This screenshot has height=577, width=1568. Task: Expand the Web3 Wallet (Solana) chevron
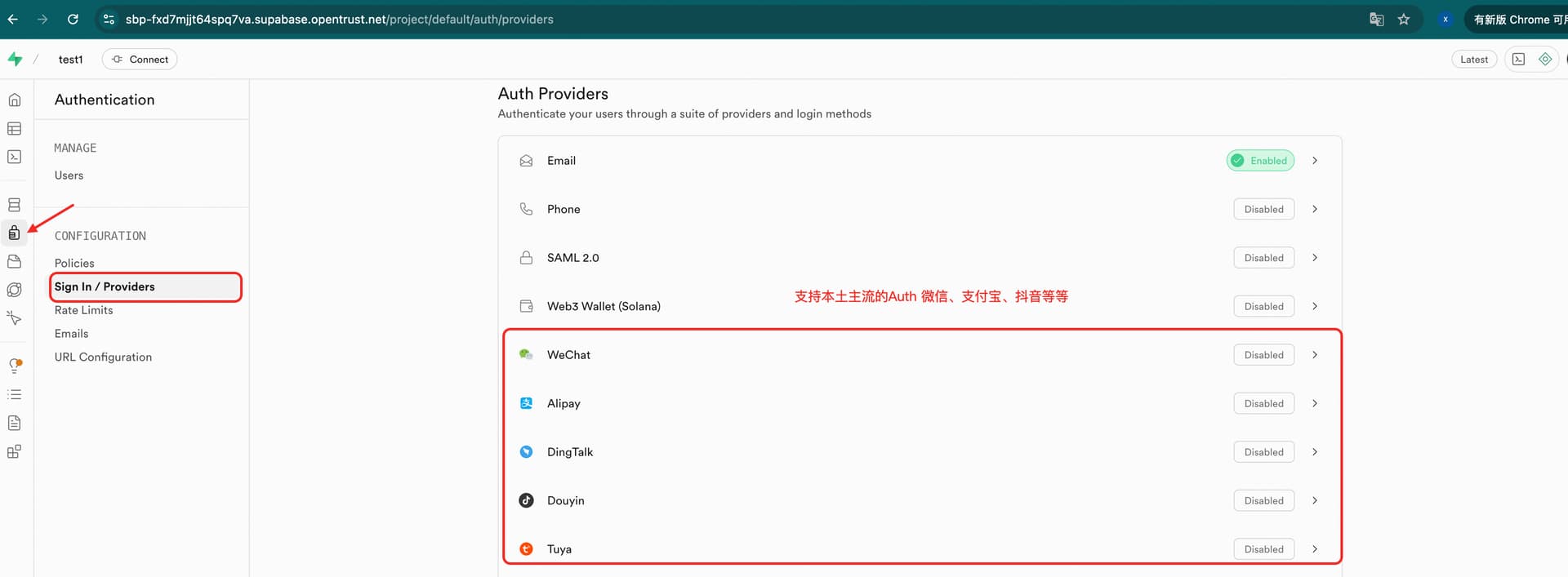pyautogui.click(x=1314, y=306)
